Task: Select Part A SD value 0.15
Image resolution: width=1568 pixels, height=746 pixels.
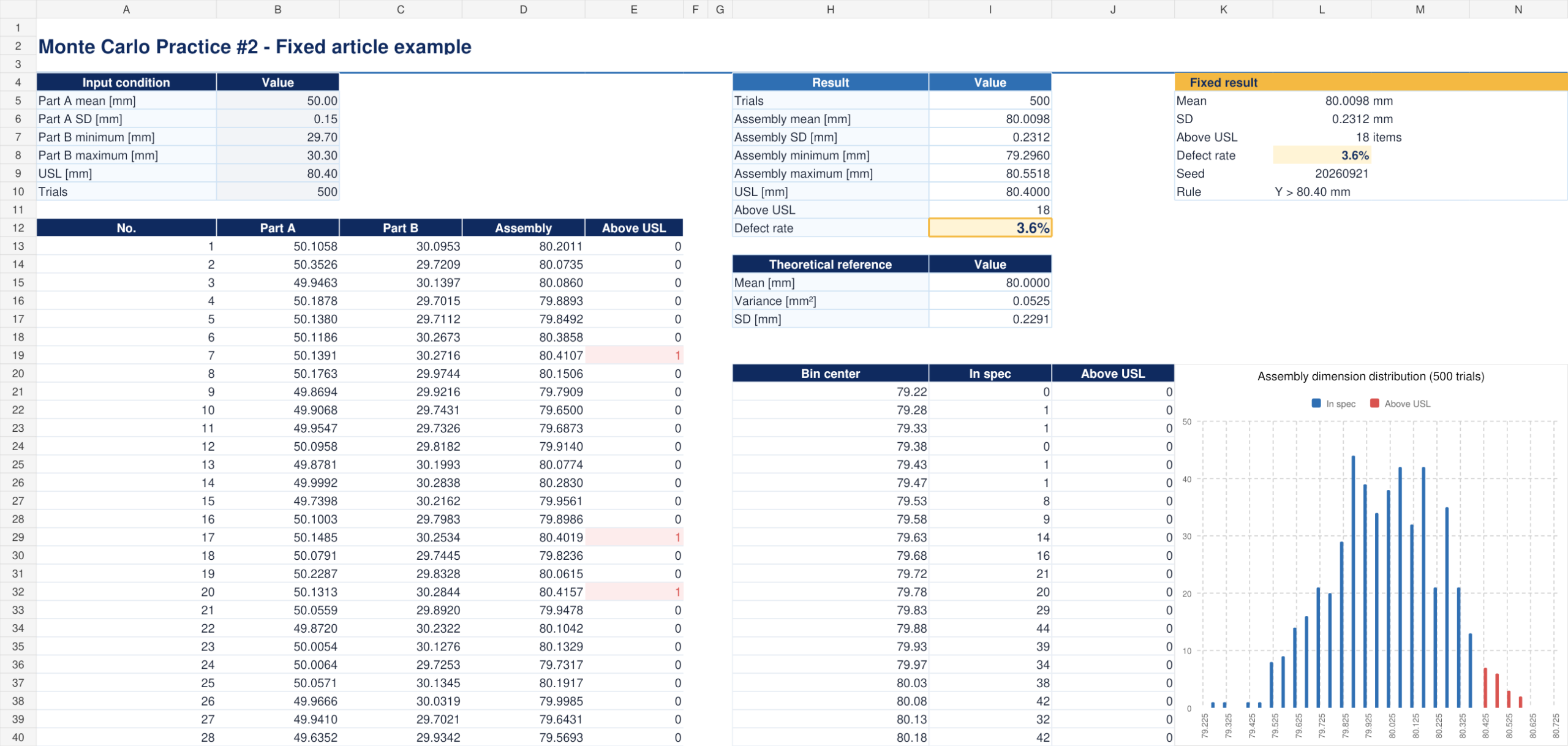Action: click(277, 119)
